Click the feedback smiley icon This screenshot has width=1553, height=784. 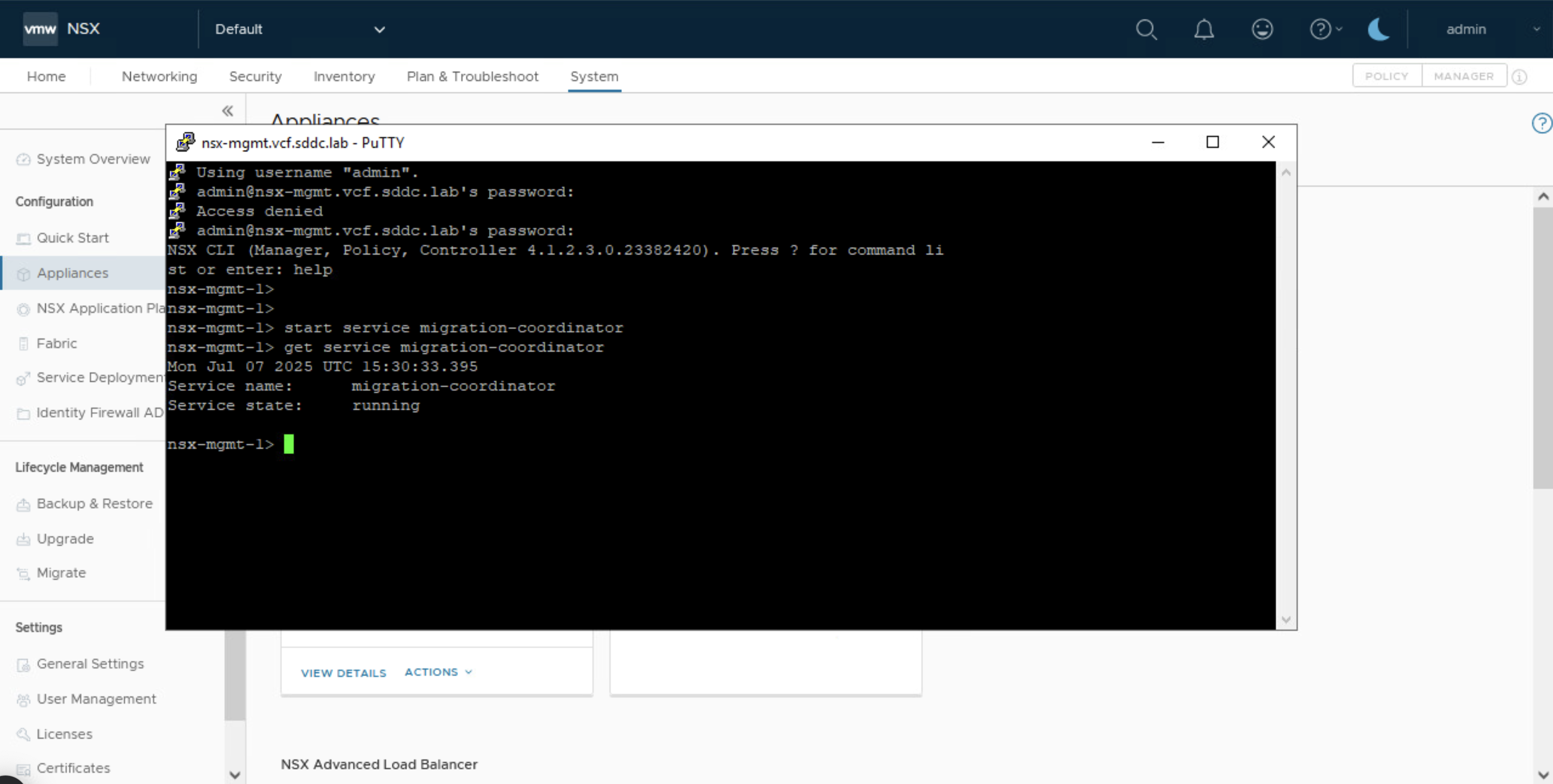pyautogui.click(x=1262, y=29)
